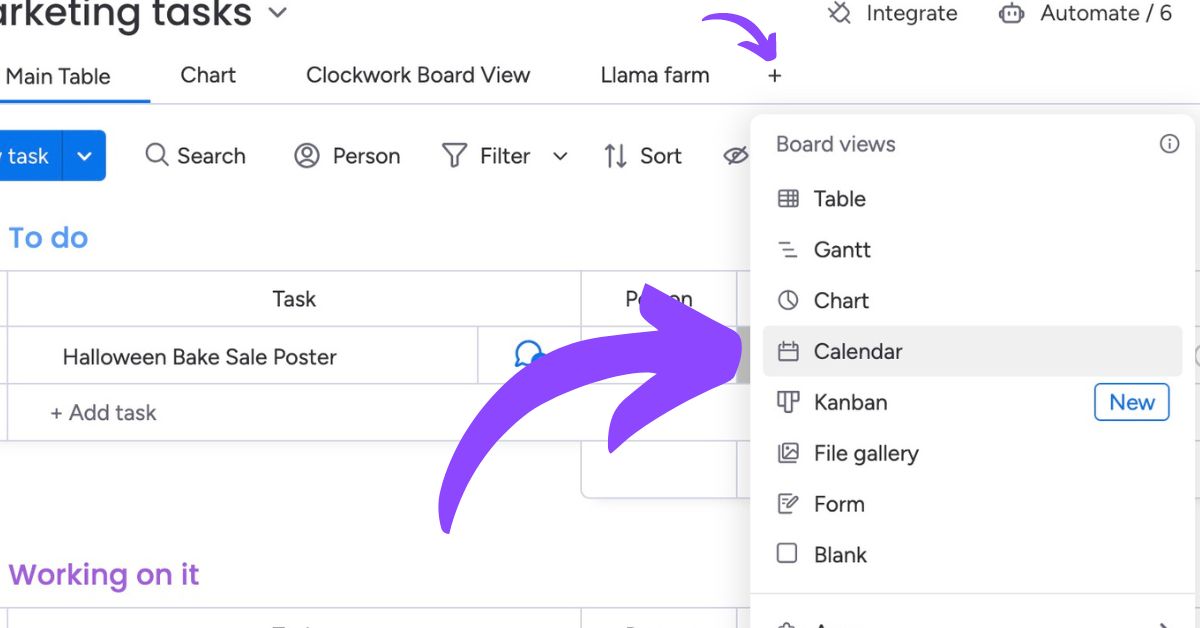
Task: Select the Gantt view icon
Action: (x=789, y=249)
